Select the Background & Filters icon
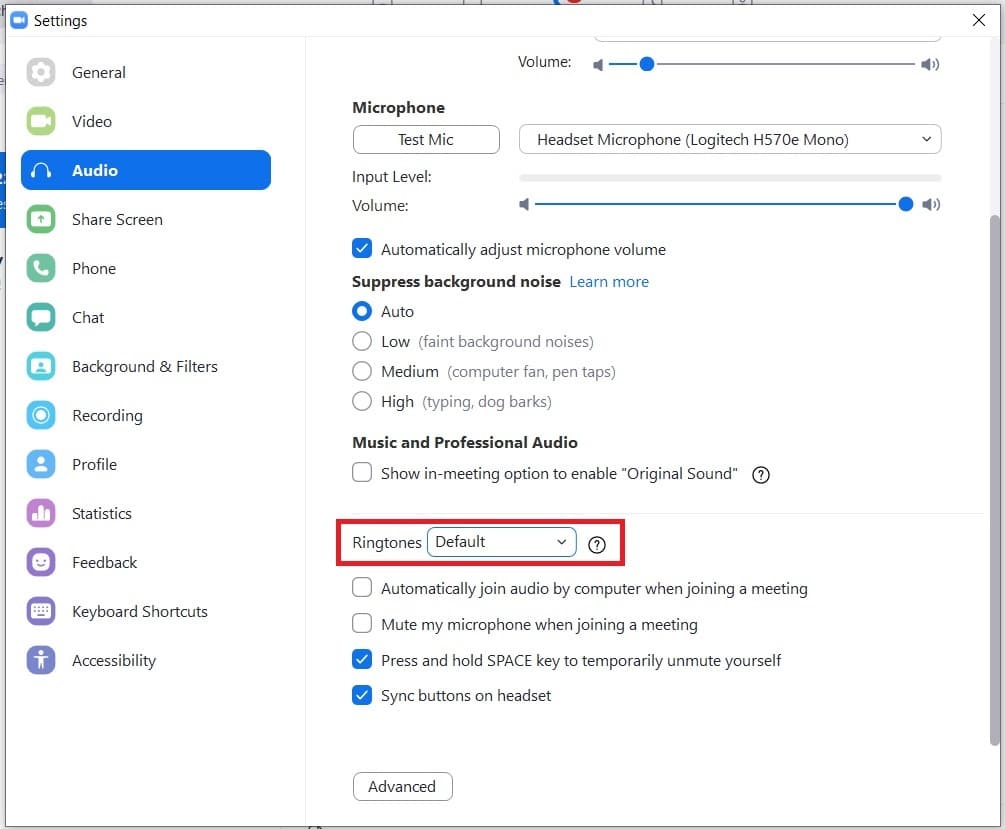The width and height of the screenshot is (1005, 829). 41,366
